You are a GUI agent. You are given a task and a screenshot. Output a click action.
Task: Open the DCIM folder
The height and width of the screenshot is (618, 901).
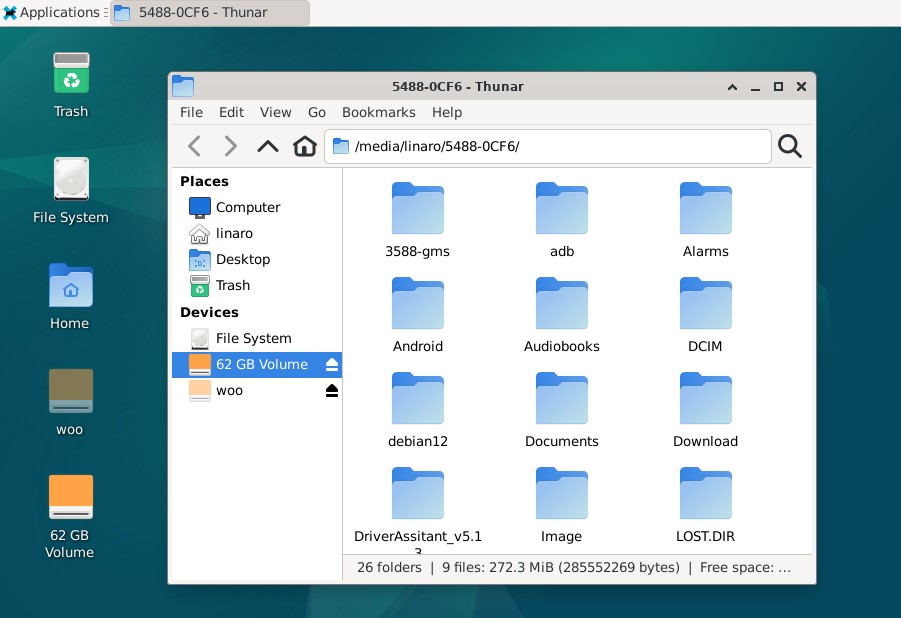[705, 303]
